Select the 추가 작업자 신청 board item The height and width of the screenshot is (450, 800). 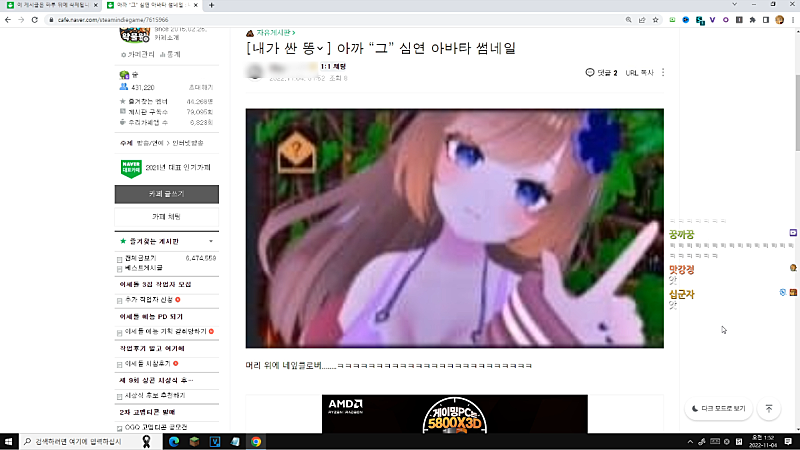148,300
